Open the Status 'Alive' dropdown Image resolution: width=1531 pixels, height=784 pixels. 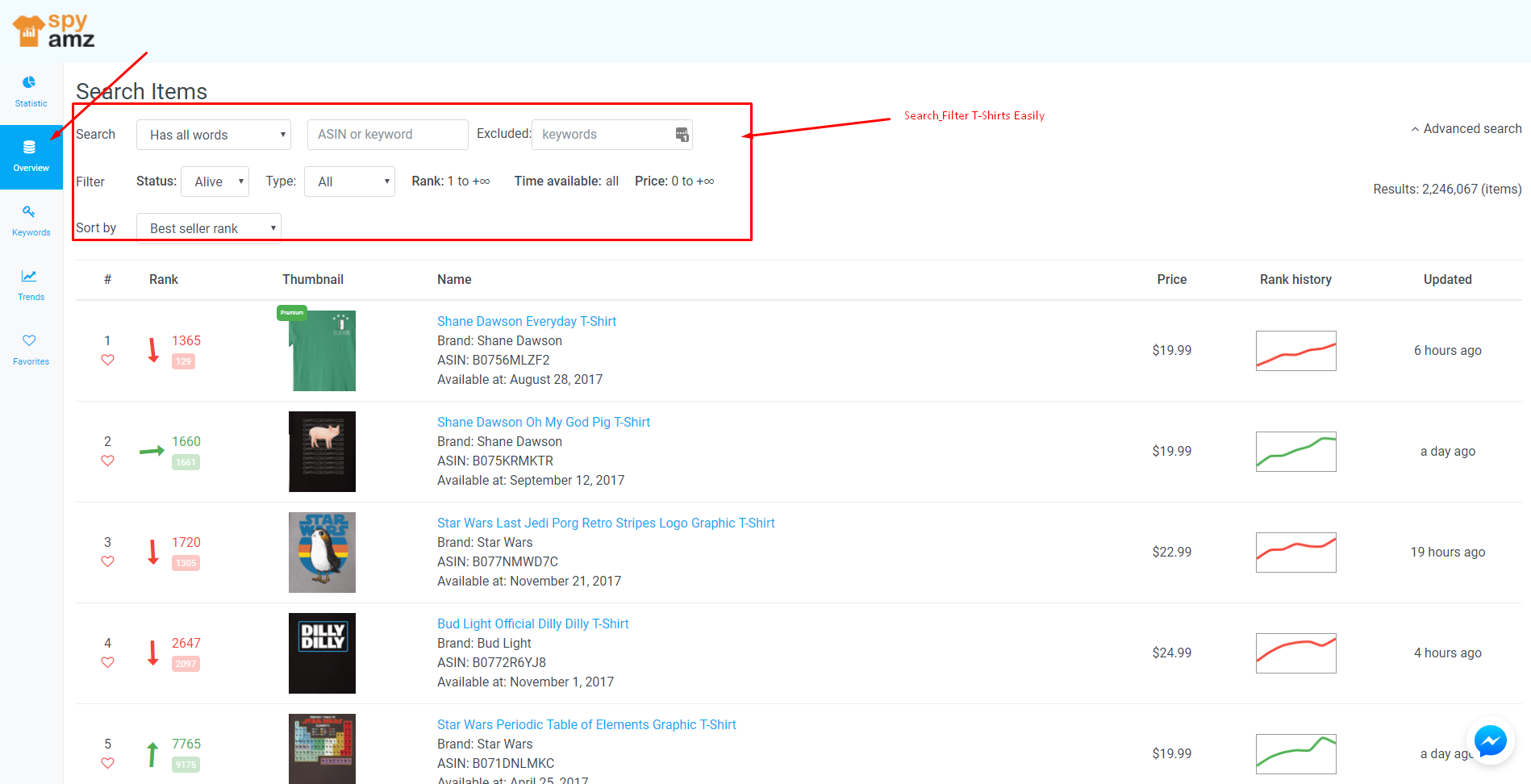pos(215,181)
